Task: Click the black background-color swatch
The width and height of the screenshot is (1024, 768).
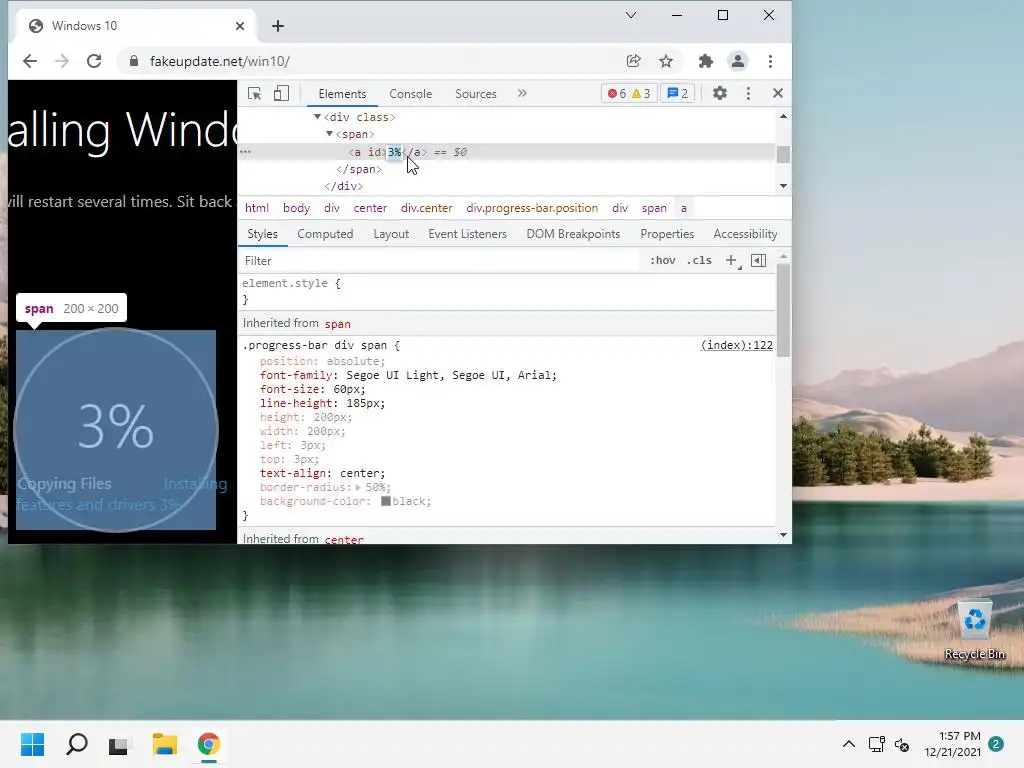Action: click(x=386, y=501)
